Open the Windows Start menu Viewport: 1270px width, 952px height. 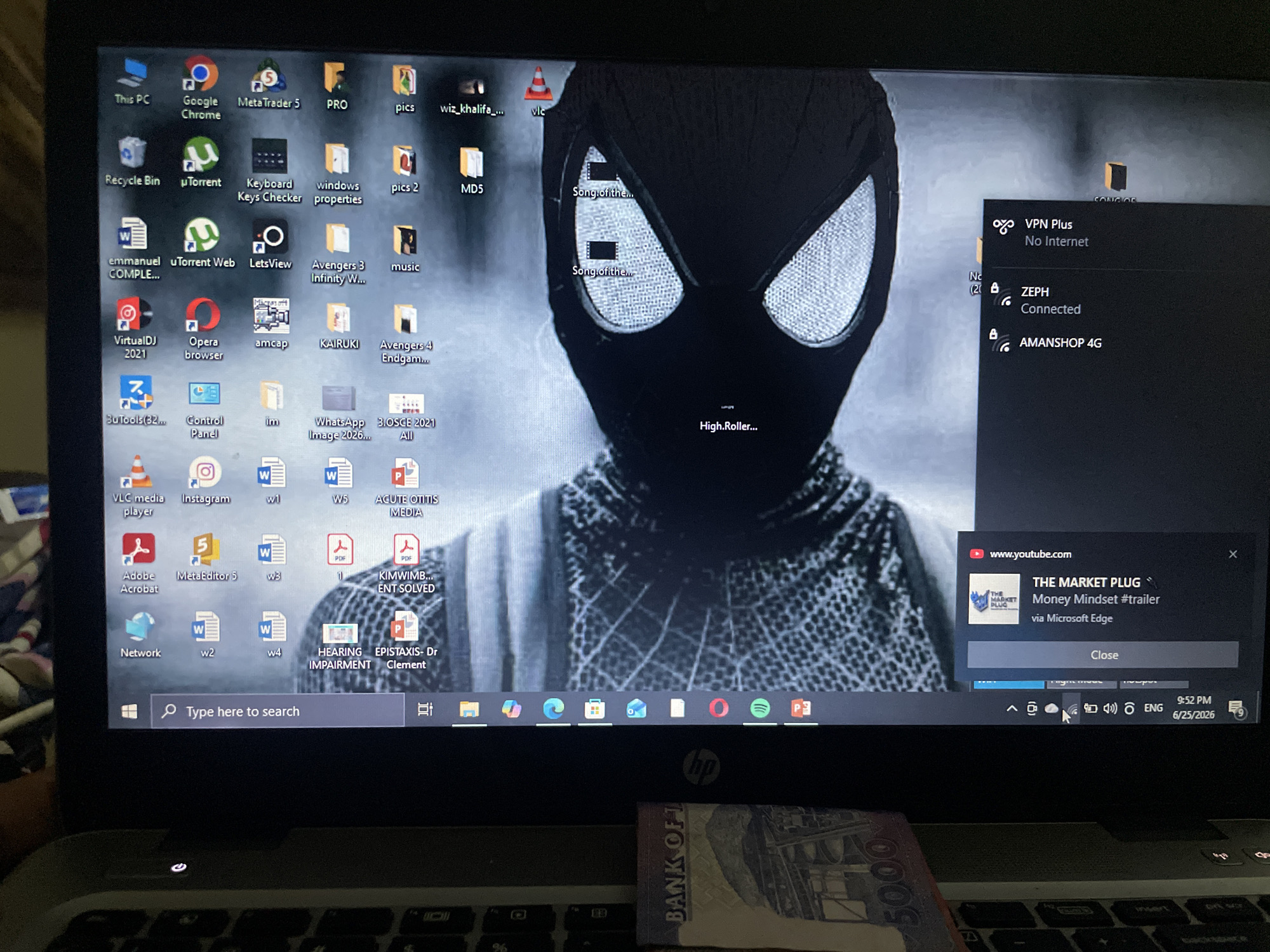(x=130, y=711)
